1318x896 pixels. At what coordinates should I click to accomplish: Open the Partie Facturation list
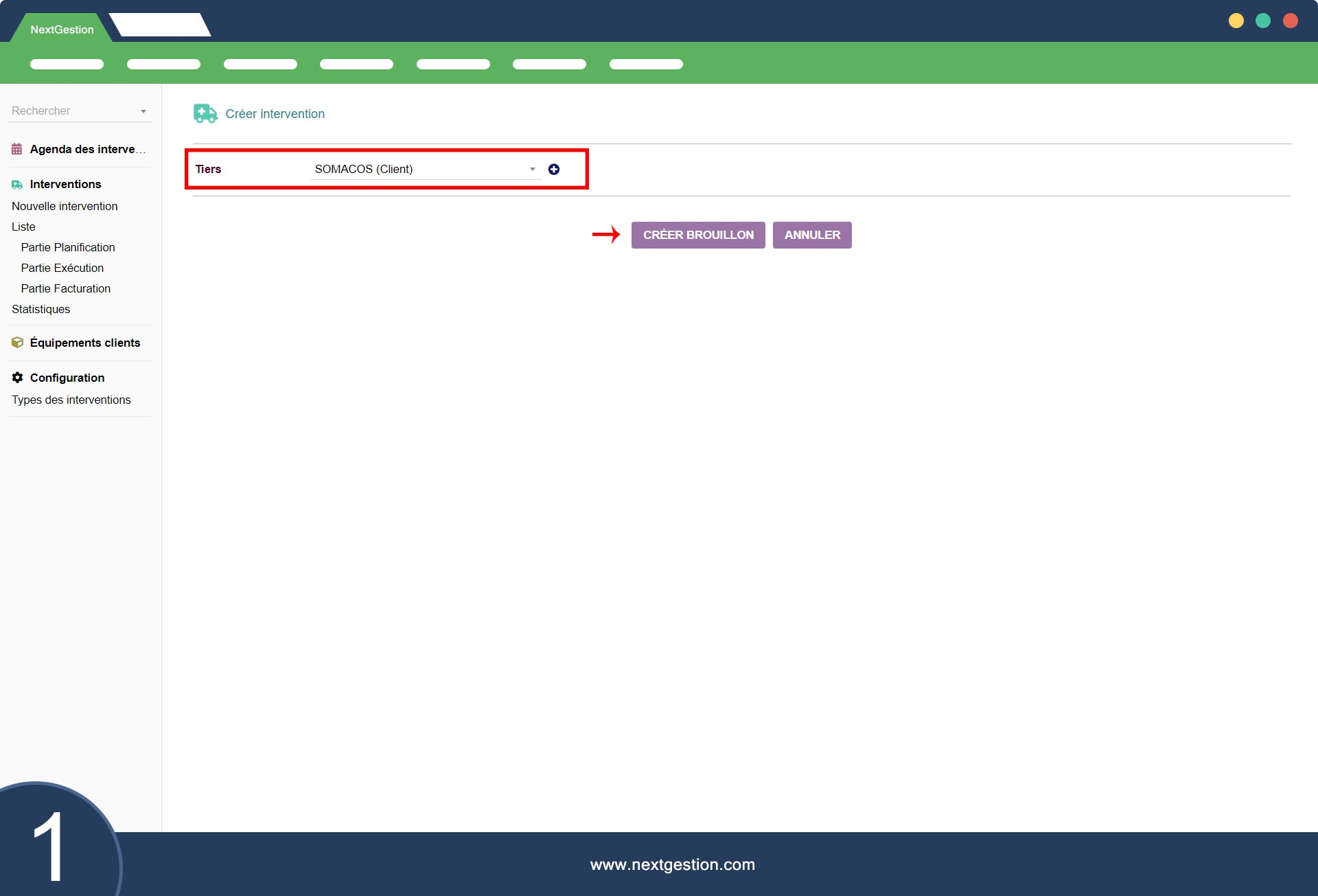pos(66,288)
